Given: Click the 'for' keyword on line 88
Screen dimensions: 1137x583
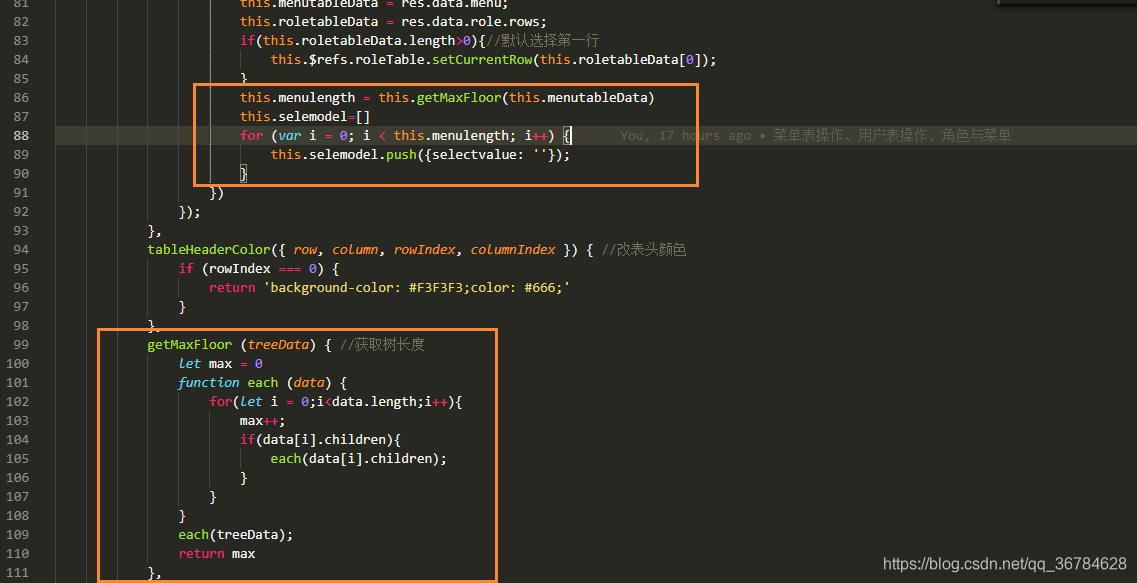Looking at the screenshot, I should (x=252, y=136).
